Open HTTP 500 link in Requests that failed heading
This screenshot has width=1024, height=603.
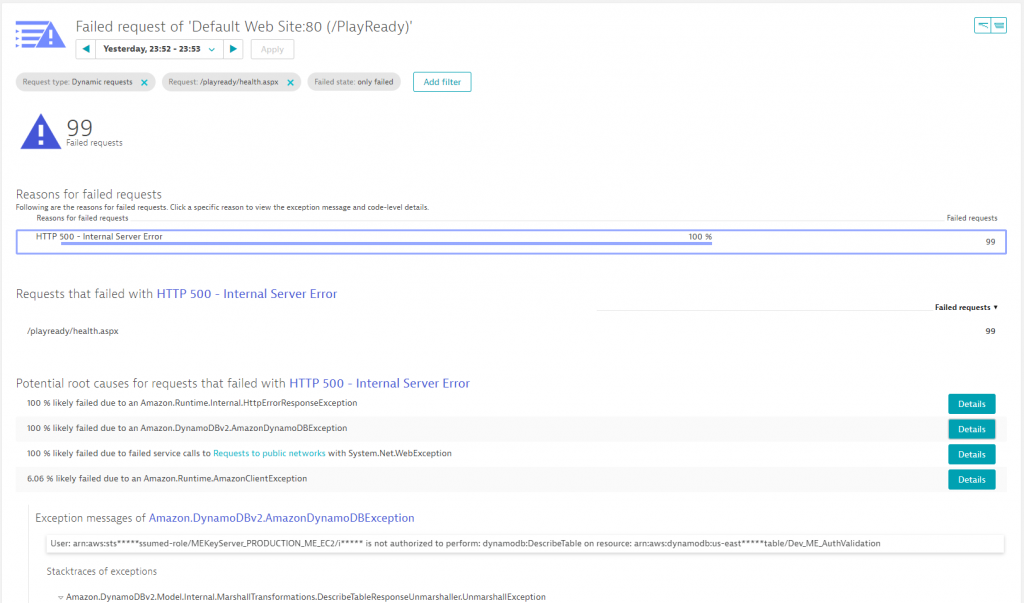coord(247,294)
